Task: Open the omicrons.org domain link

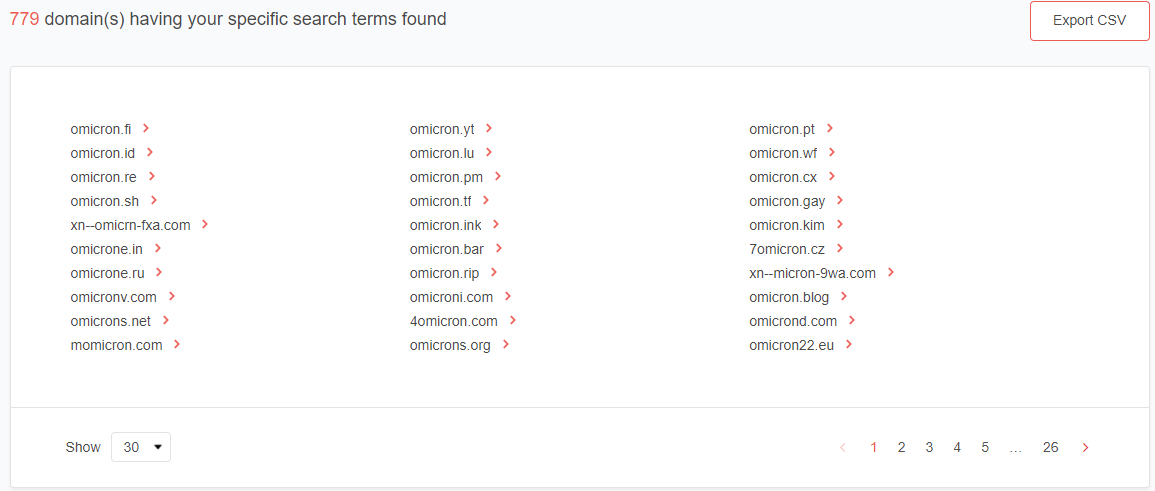Action: pos(450,345)
